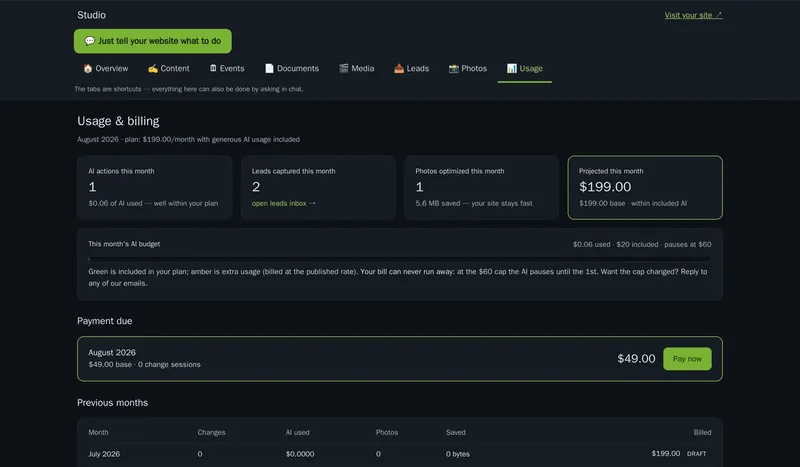800x467 pixels.
Task: Click the 'Projected this month' card
Action: 645,187
